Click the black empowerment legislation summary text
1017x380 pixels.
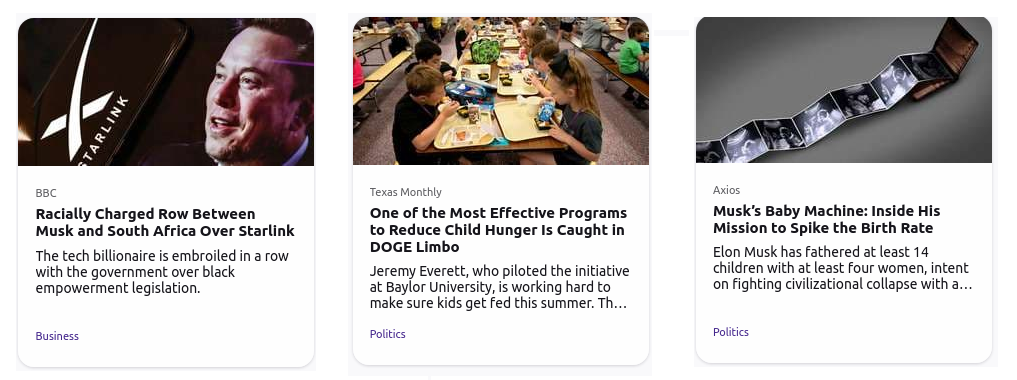click(x=162, y=272)
